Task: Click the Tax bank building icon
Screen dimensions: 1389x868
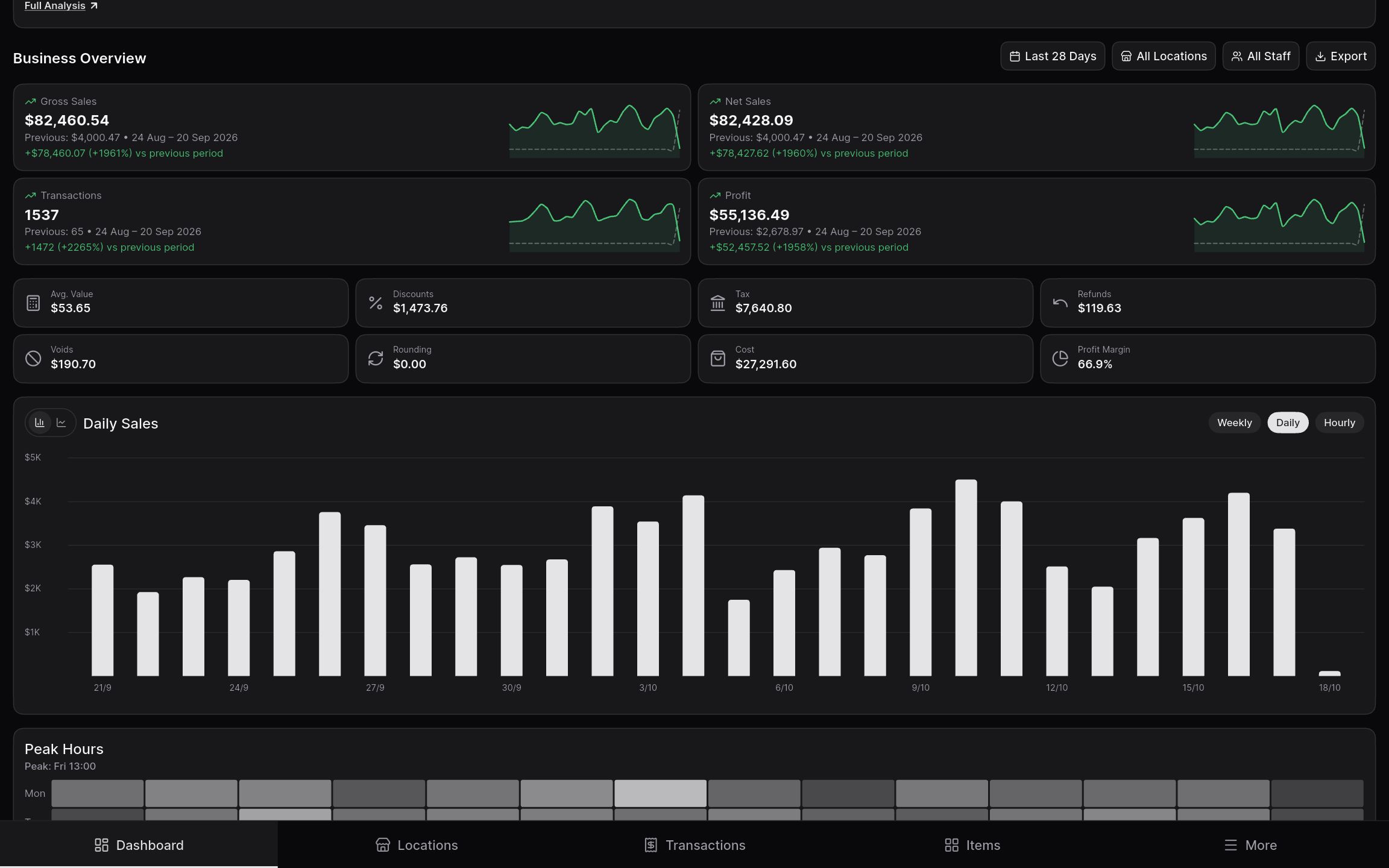Action: coord(717,303)
